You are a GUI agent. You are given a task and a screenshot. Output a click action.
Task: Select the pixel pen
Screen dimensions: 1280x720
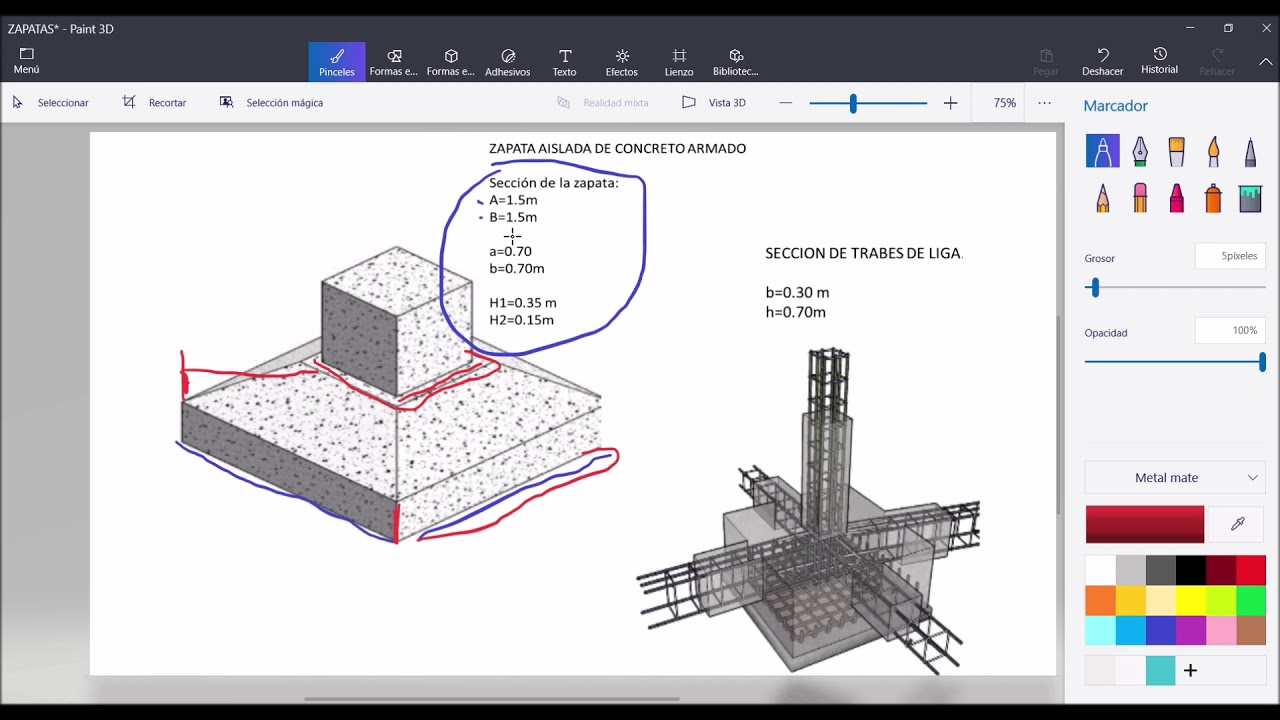(1250, 151)
